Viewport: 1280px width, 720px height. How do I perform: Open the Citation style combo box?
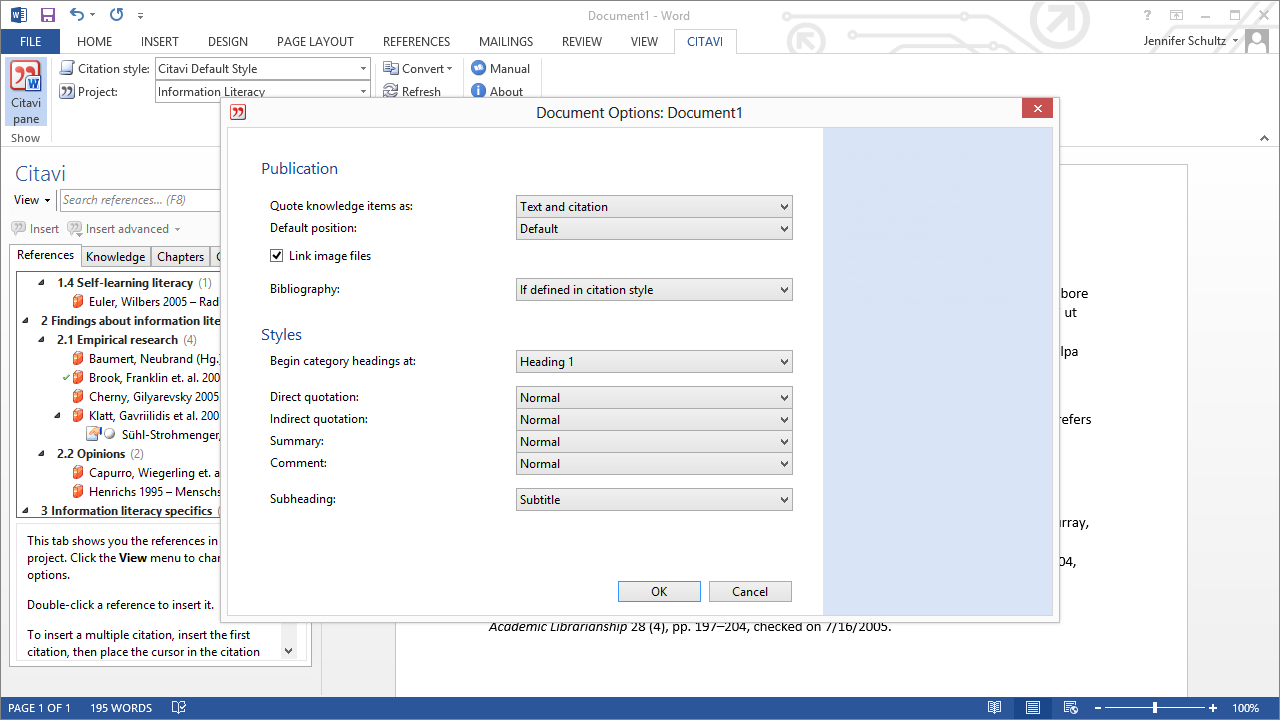click(263, 69)
